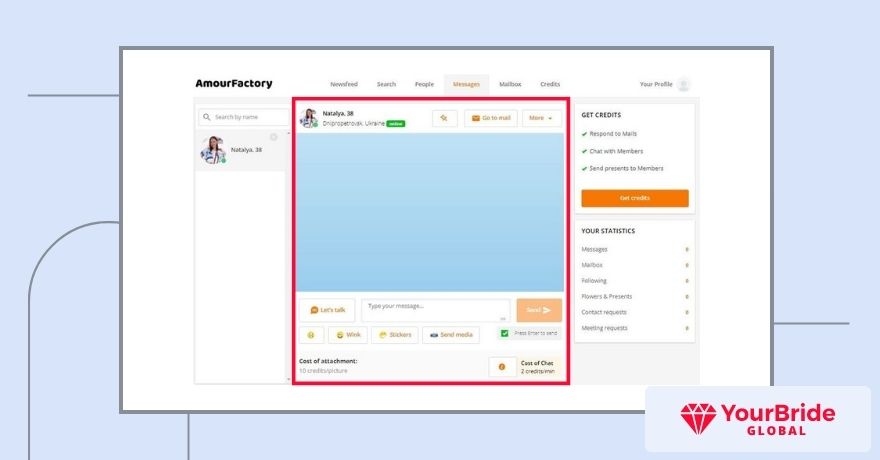Click the orange Get credits button
This screenshot has height=460, width=880.
(635, 198)
